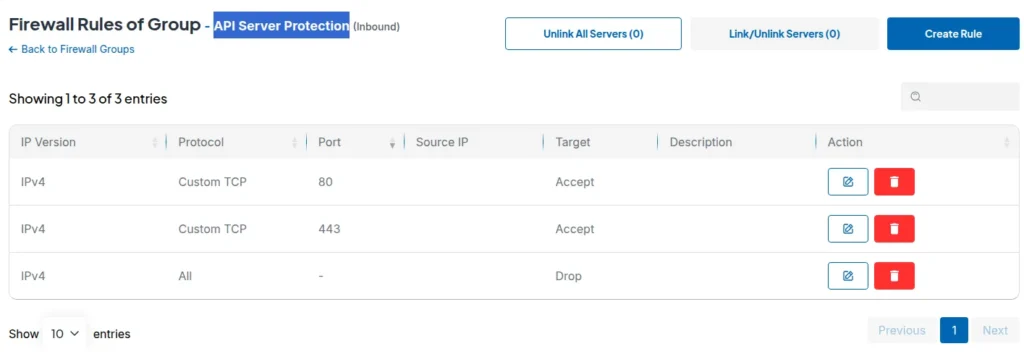
Task: Focus the rules search field
Action: [x=960, y=97]
